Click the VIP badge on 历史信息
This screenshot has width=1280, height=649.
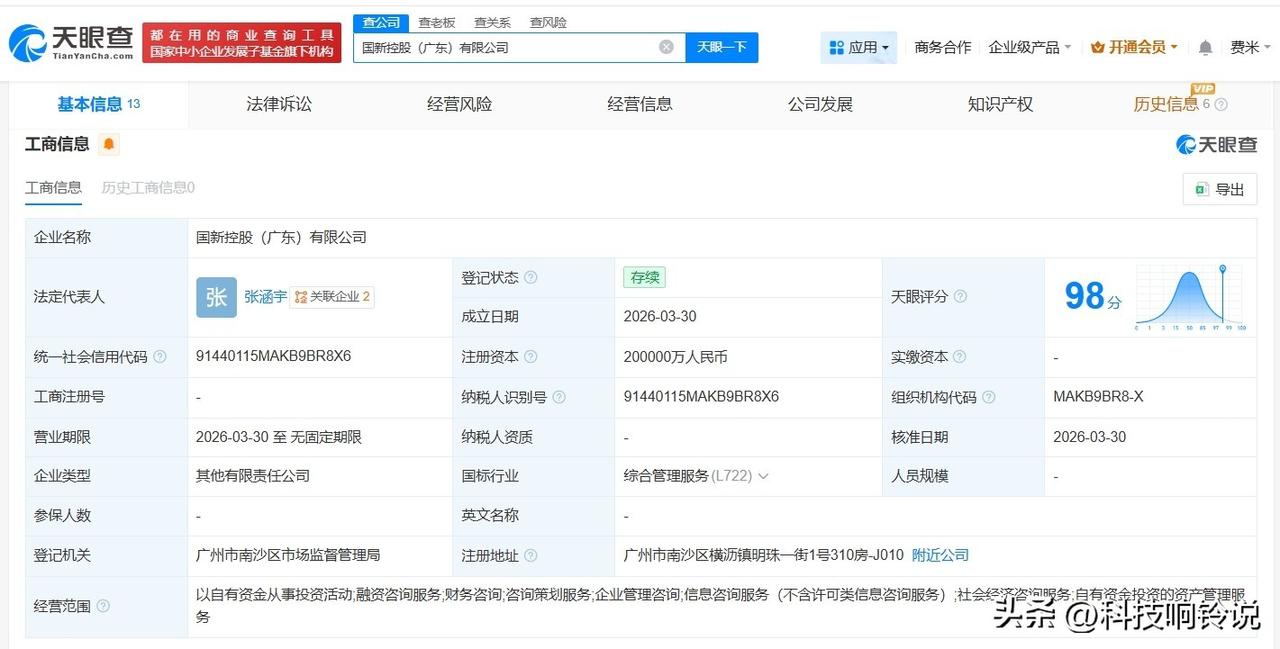coord(1204,91)
